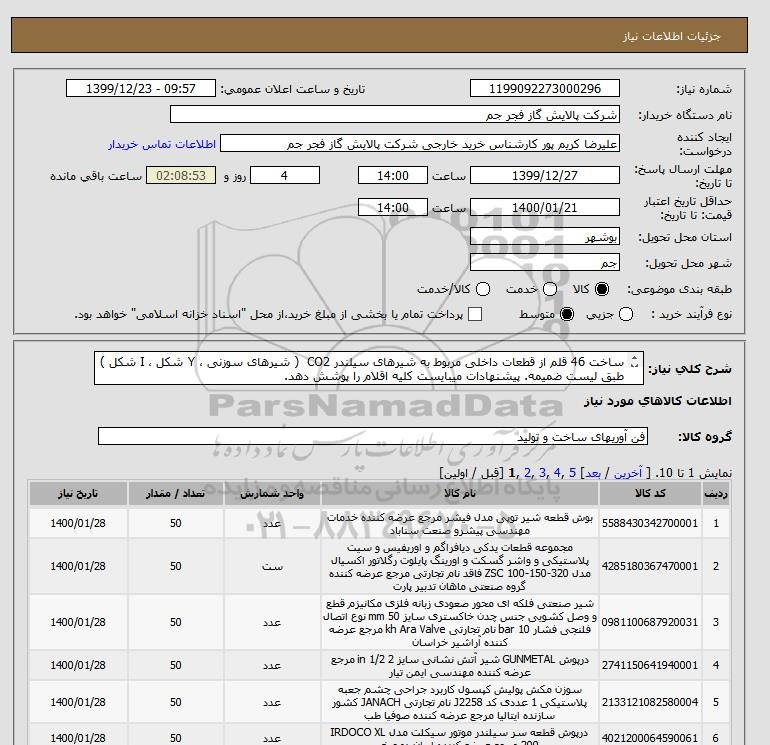
Task: Click the page header جزئیات اطلاعات نیاز
Action: [671, 36]
